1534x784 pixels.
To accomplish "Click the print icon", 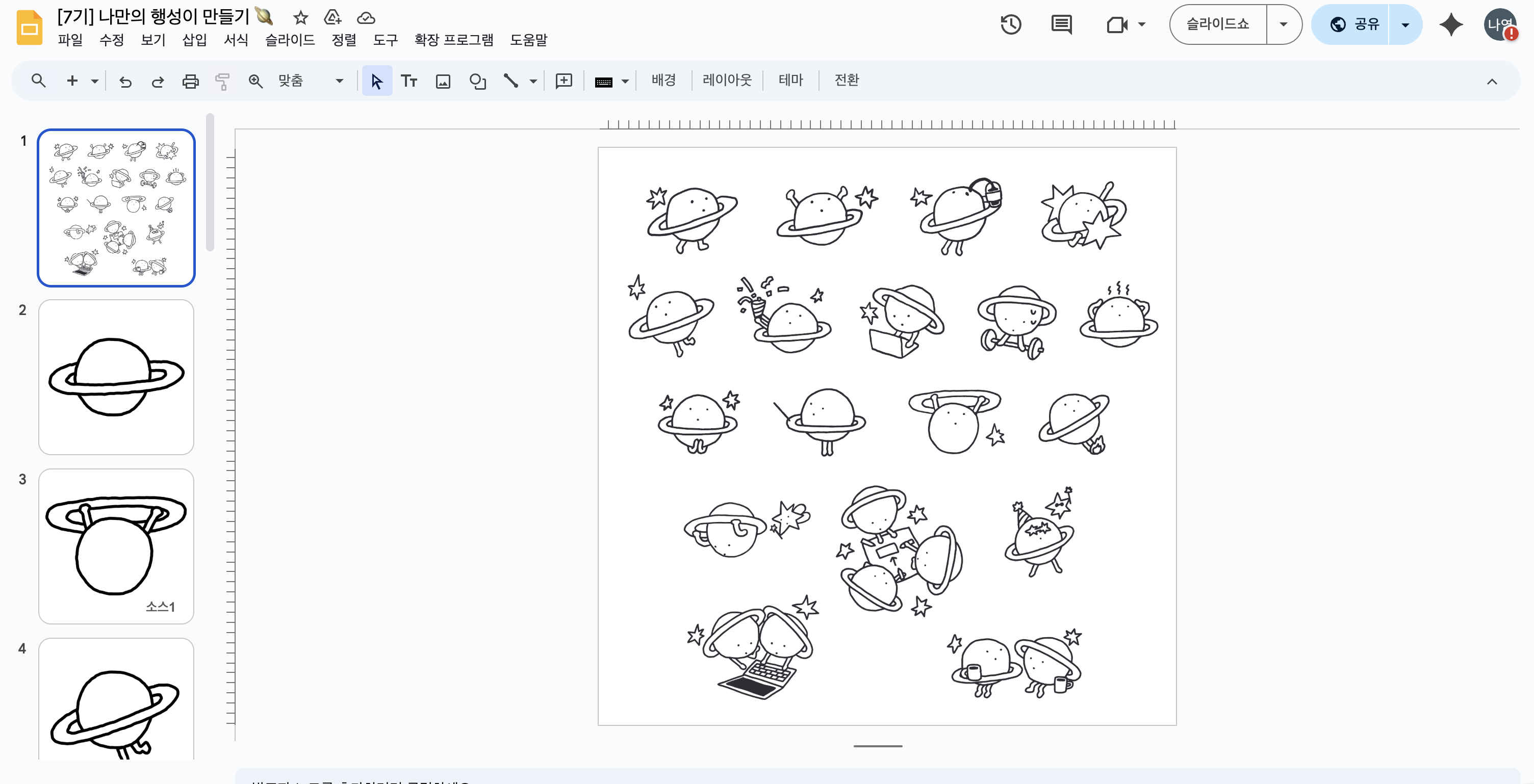I will (x=190, y=81).
